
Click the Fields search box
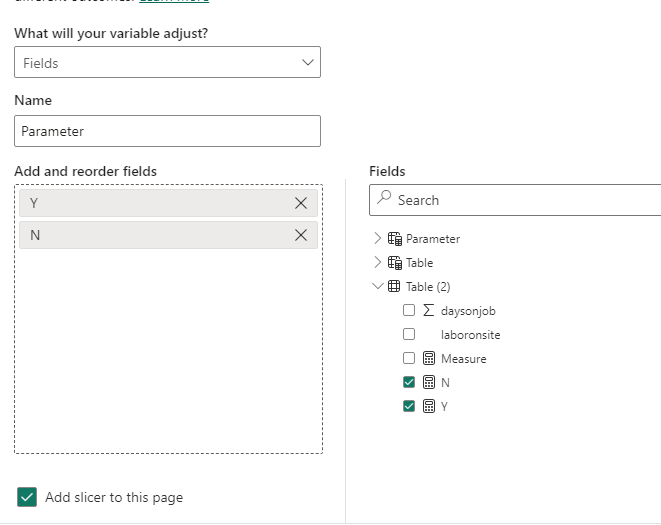[515, 200]
